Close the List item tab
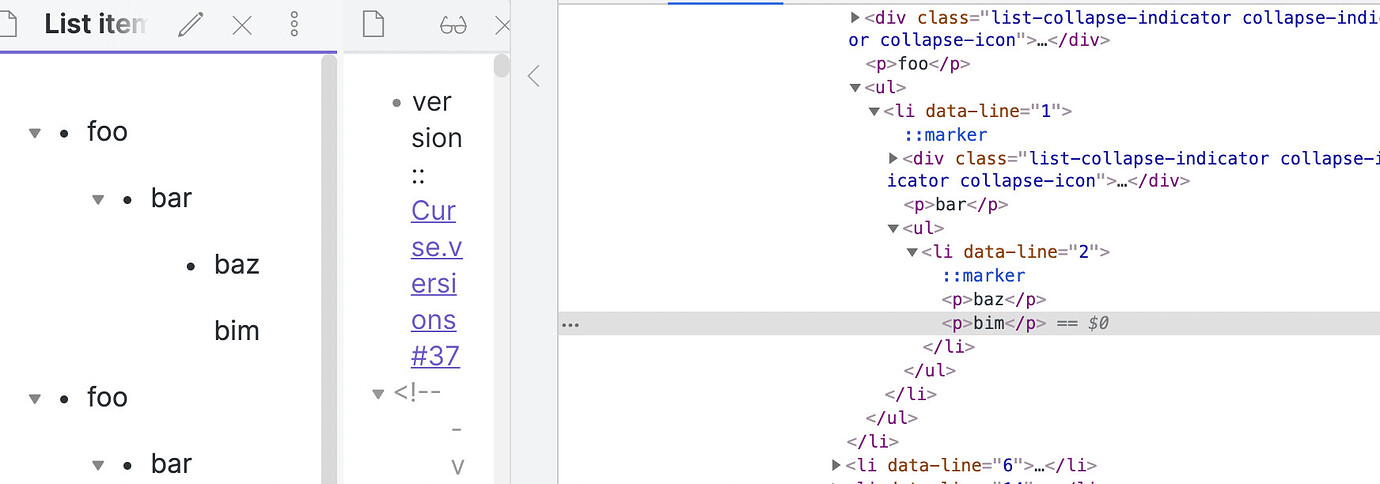 click(242, 25)
